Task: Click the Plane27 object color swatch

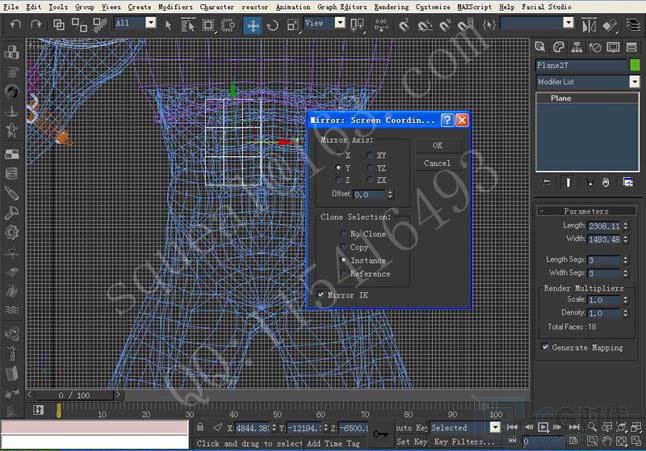Action: (x=635, y=65)
